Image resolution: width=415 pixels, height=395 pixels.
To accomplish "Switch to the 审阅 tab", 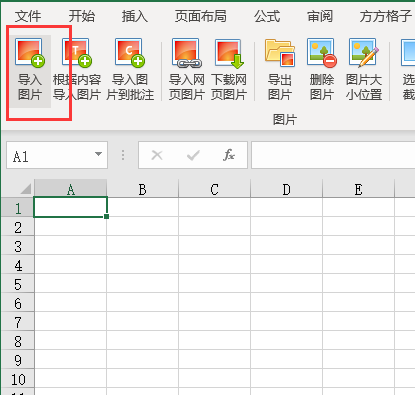I will tap(320, 16).
